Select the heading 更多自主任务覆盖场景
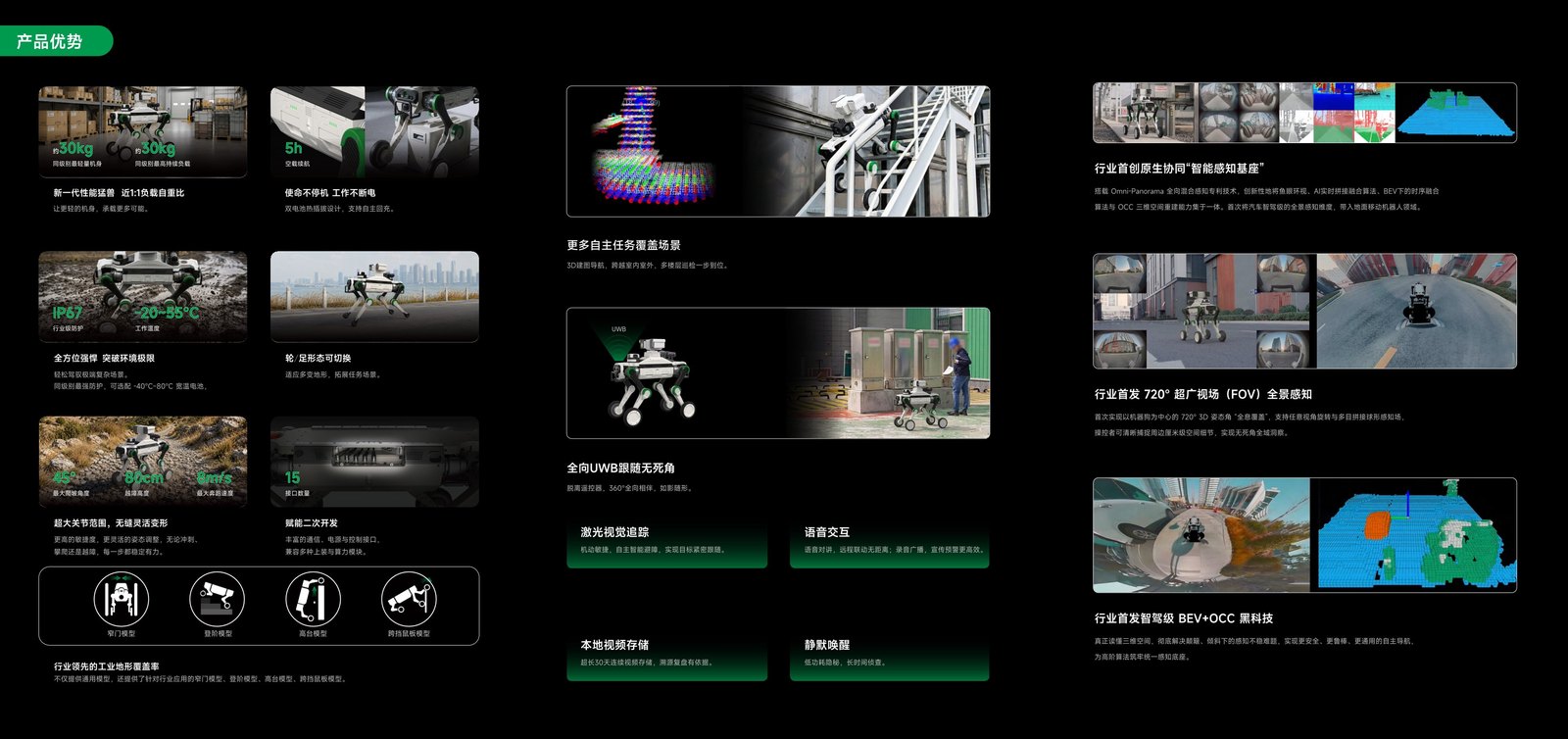 pos(623,245)
